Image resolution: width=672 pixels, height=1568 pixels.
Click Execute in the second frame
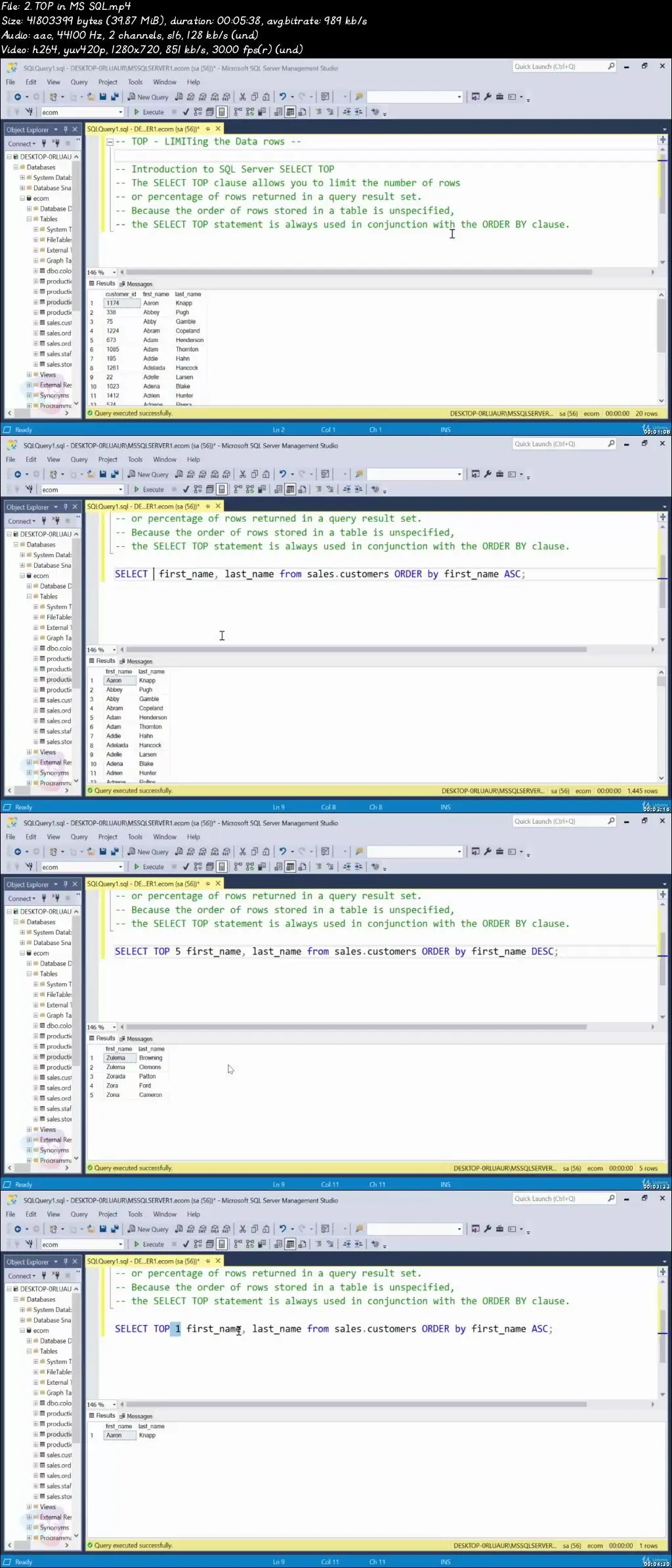149,490
